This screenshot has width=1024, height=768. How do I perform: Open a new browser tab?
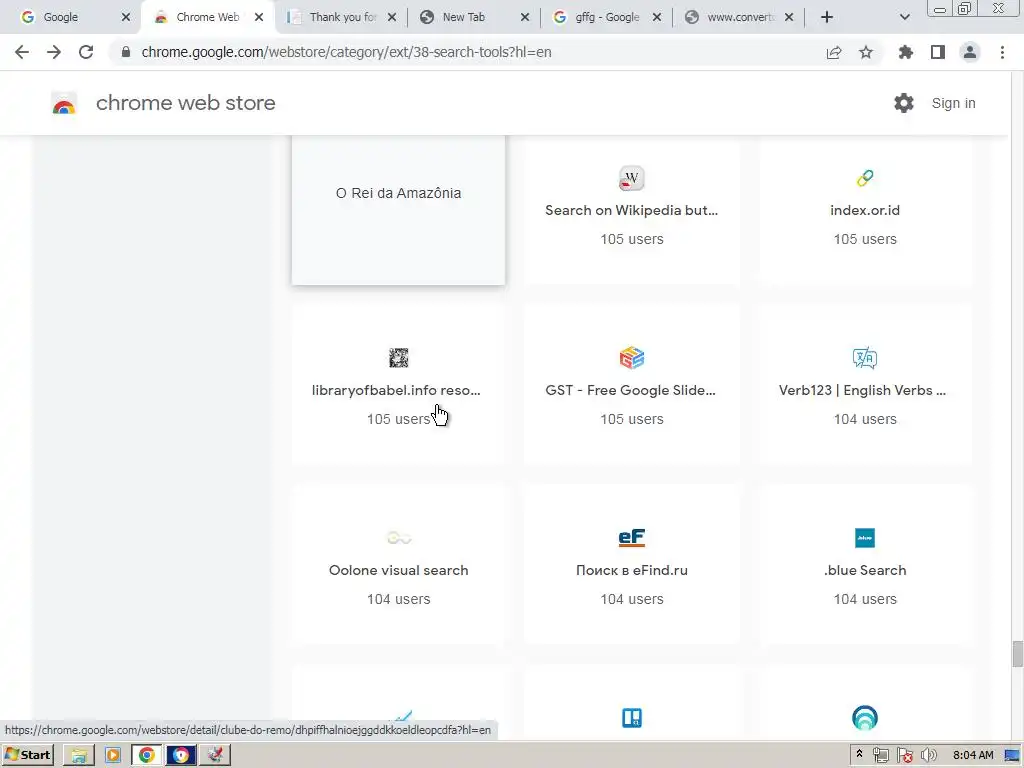point(827,17)
